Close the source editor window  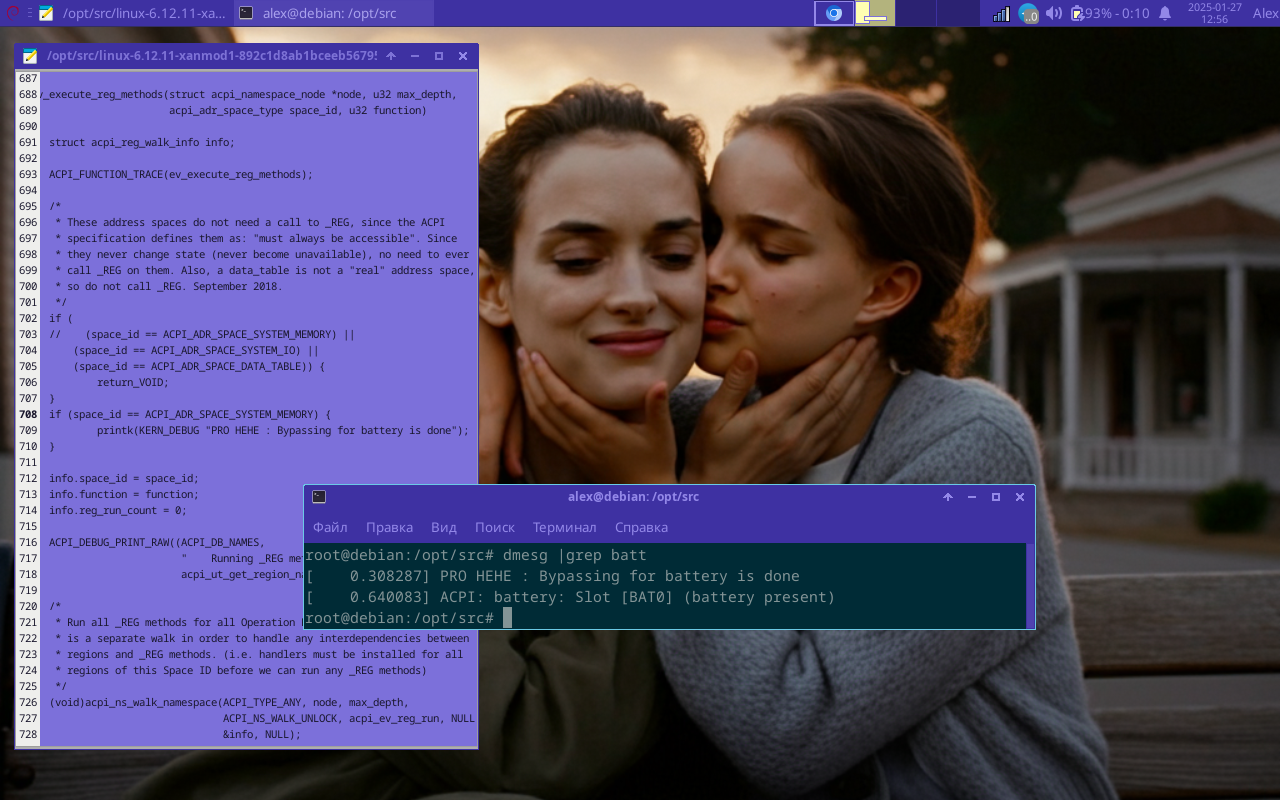463,56
